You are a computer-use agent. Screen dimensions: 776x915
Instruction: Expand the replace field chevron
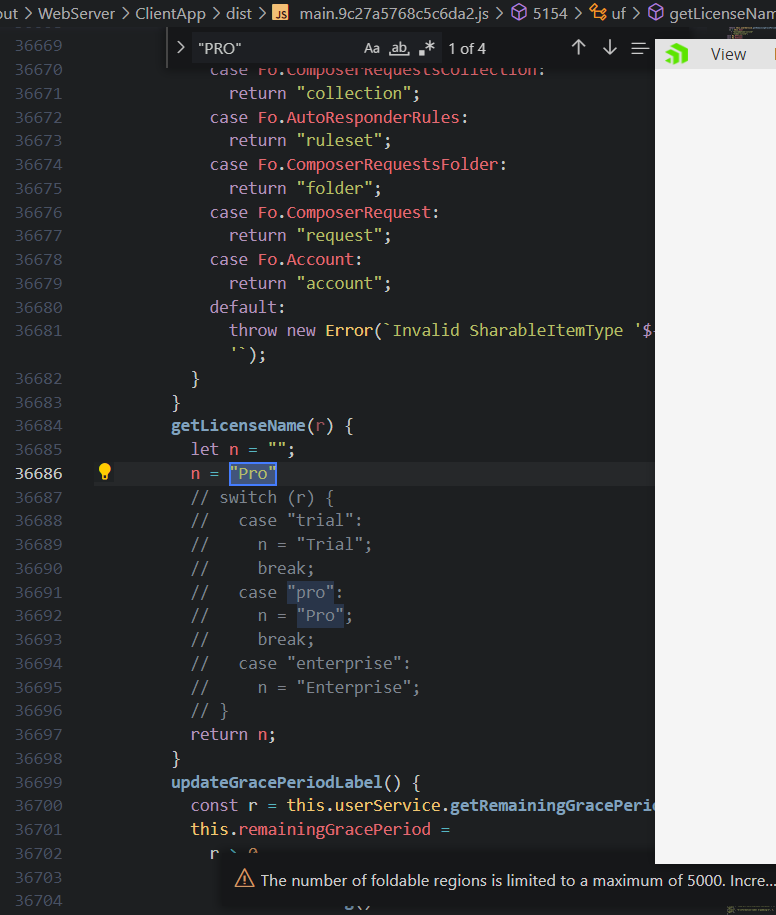(180, 48)
